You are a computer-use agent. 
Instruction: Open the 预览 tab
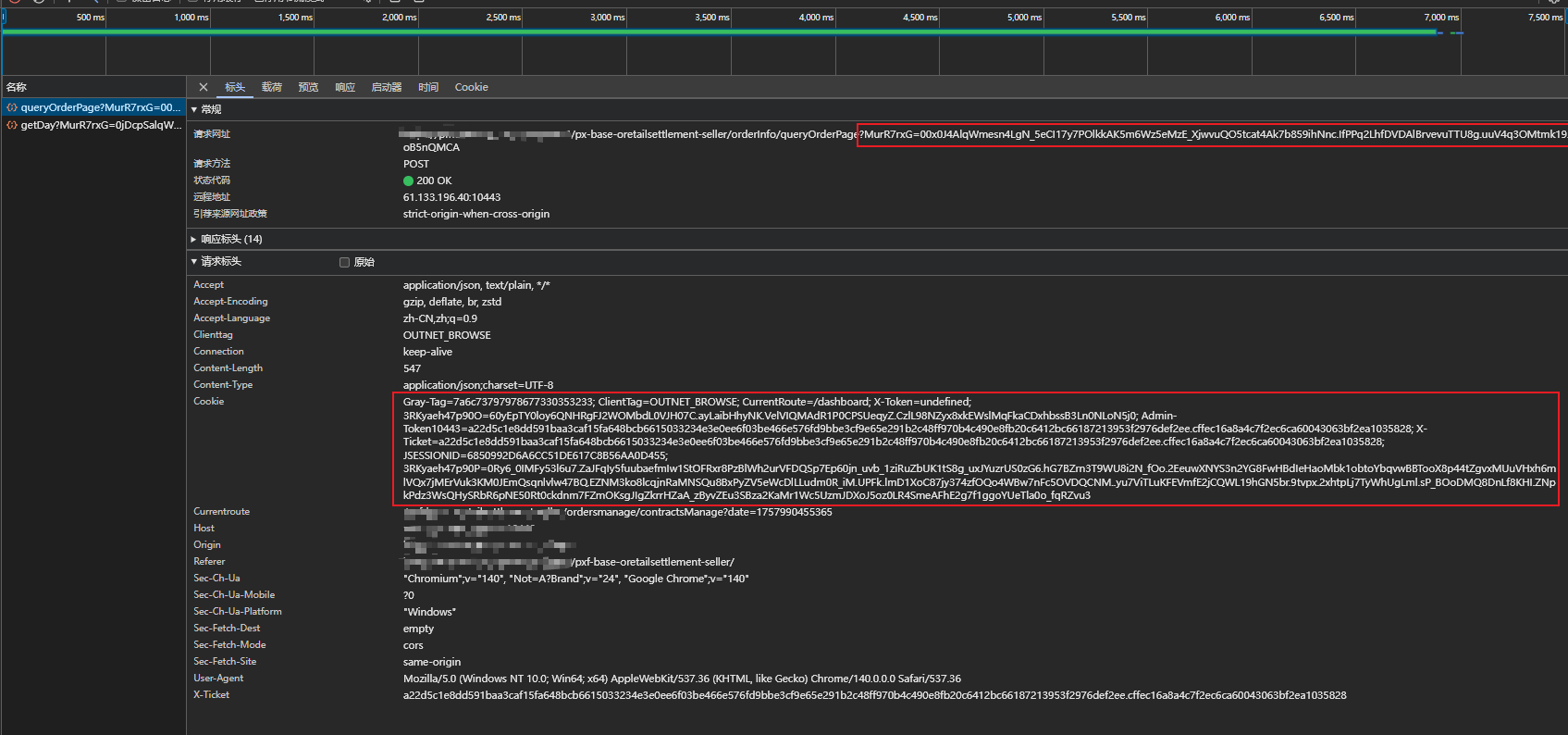(308, 87)
